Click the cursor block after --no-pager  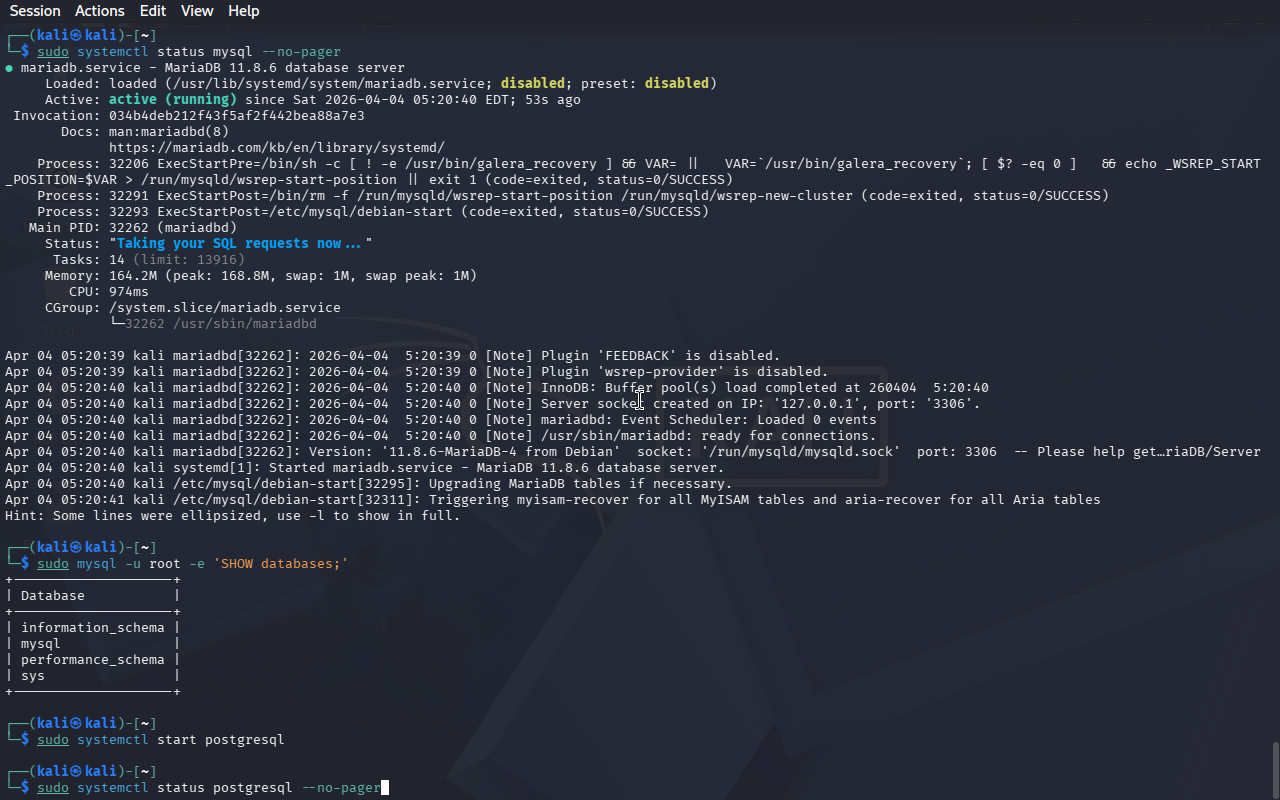click(385, 788)
